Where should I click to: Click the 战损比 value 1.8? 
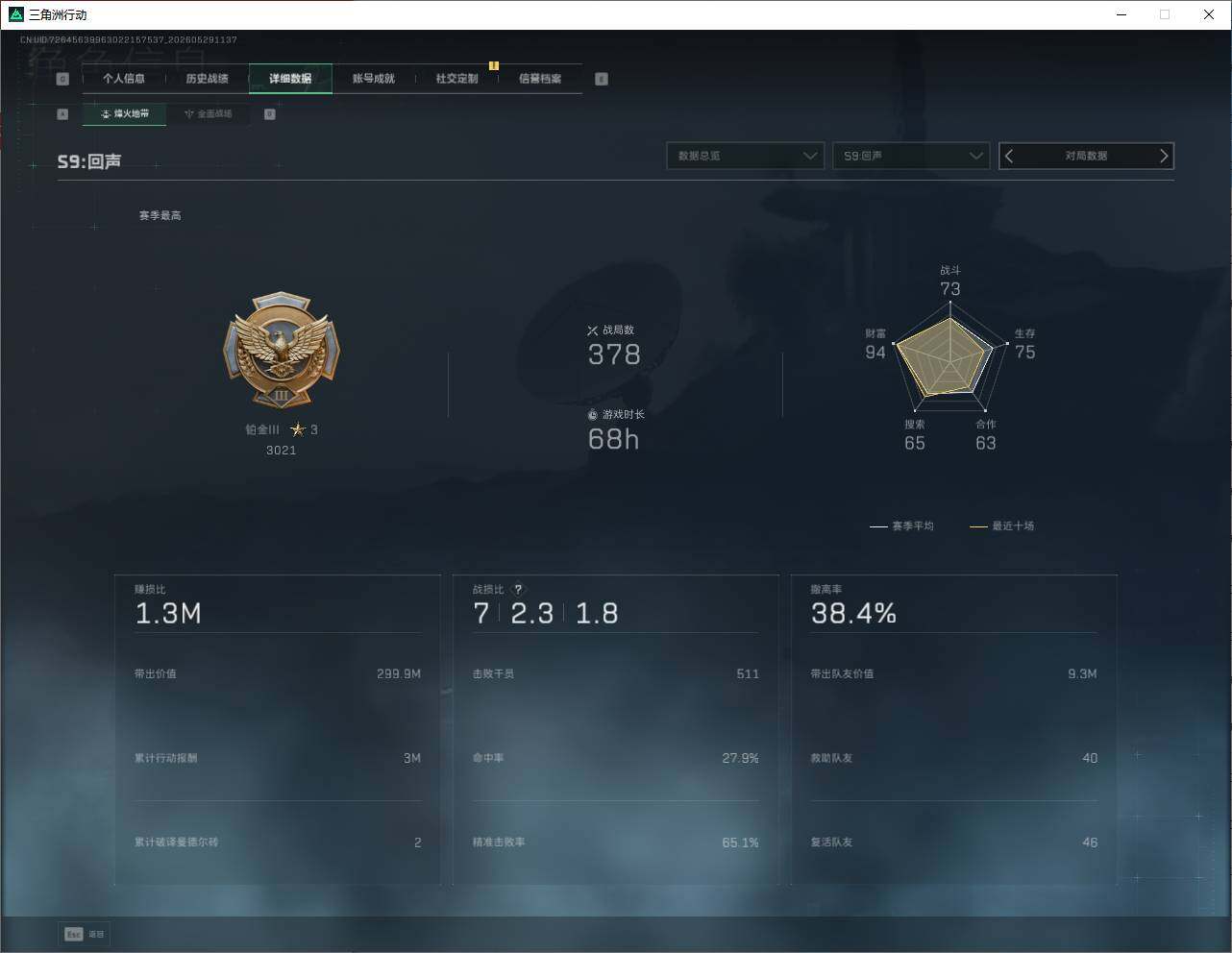(x=597, y=614)
